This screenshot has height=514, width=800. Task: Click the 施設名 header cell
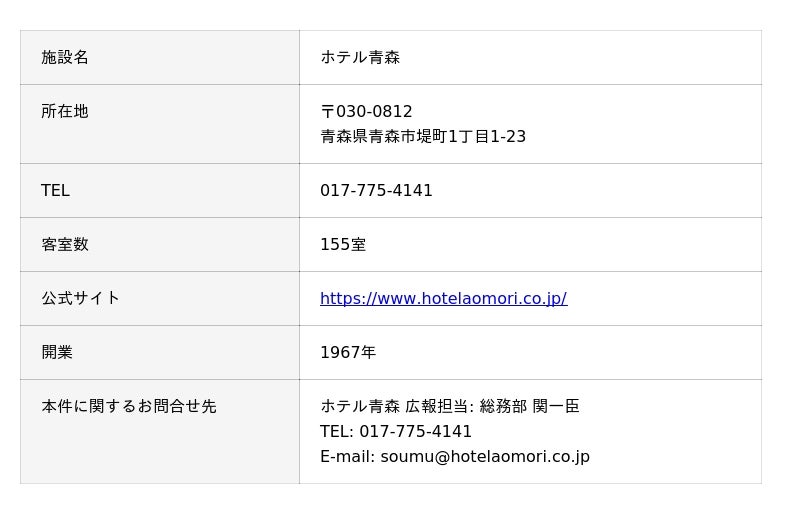(x=65, y=57)
